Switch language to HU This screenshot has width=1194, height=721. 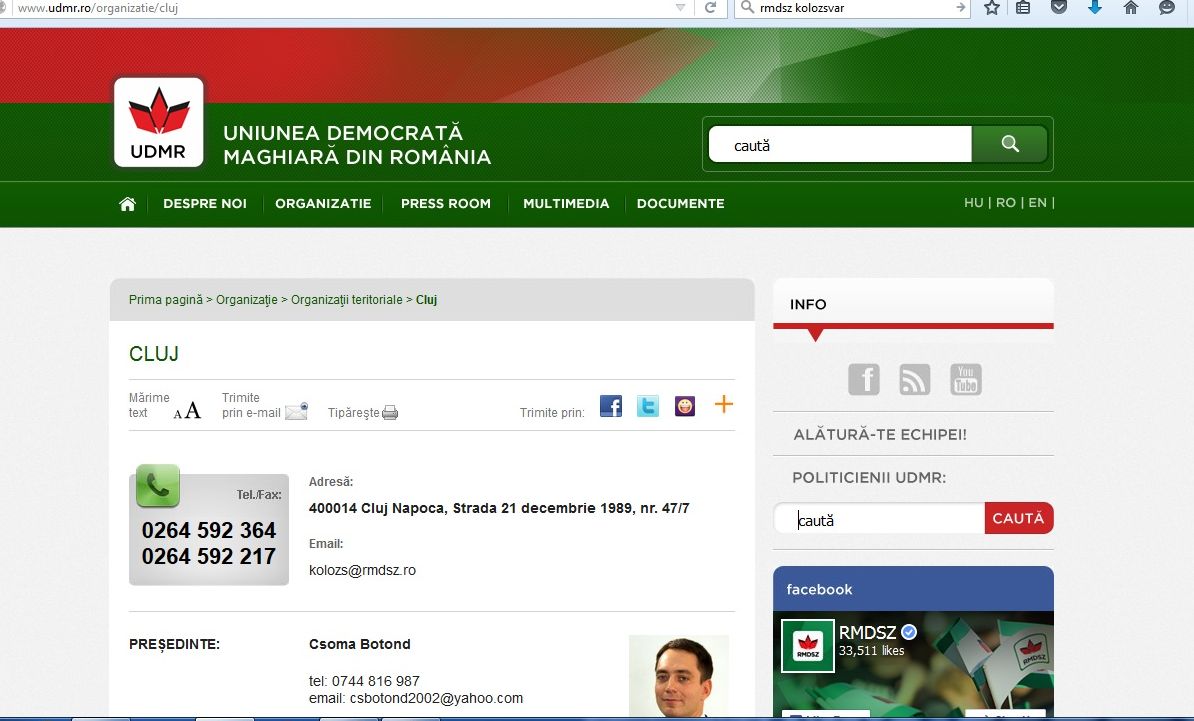[x=973, y=203]
